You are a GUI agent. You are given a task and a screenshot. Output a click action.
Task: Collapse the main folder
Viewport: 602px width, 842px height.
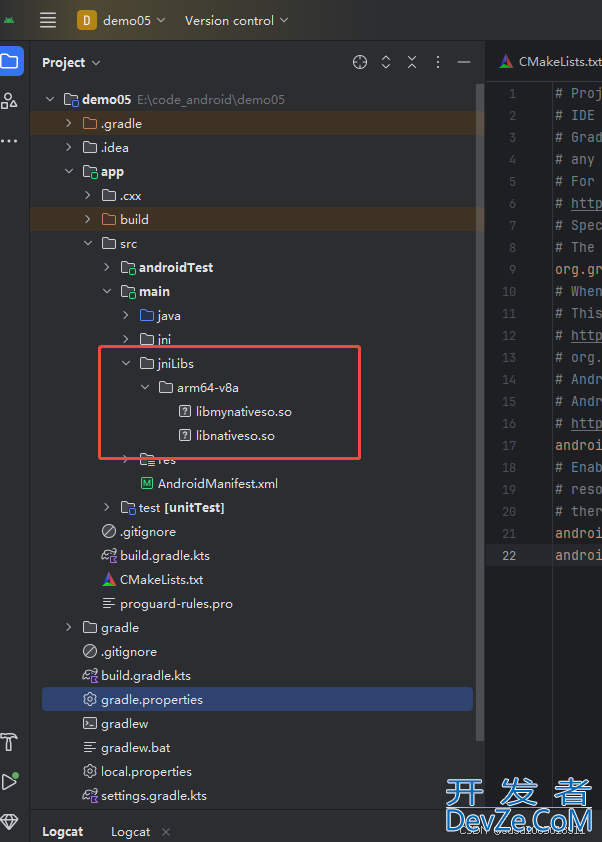pyautogui.click(x=107, y=291)
